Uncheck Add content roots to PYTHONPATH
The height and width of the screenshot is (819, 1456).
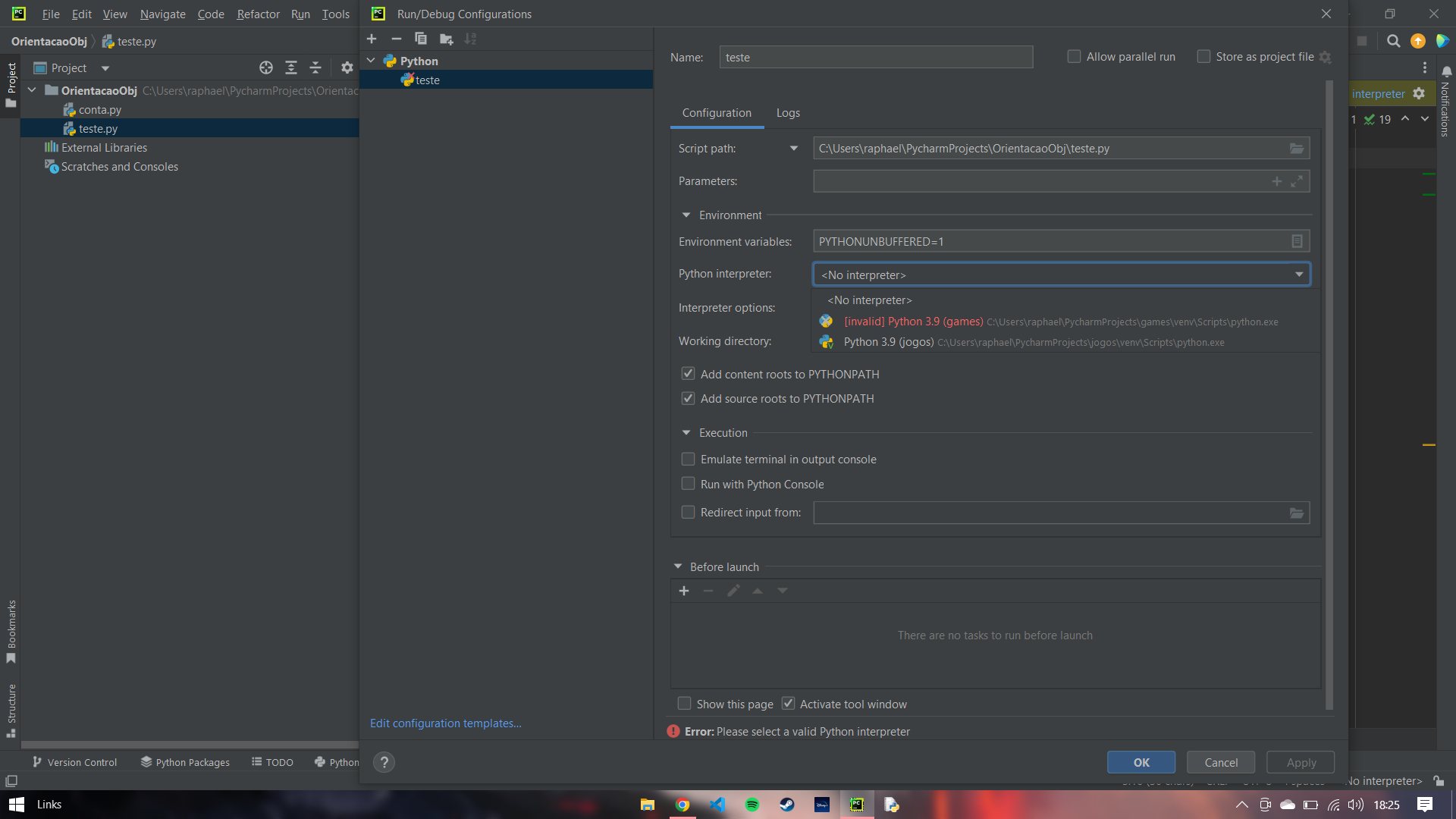(688, 374)
